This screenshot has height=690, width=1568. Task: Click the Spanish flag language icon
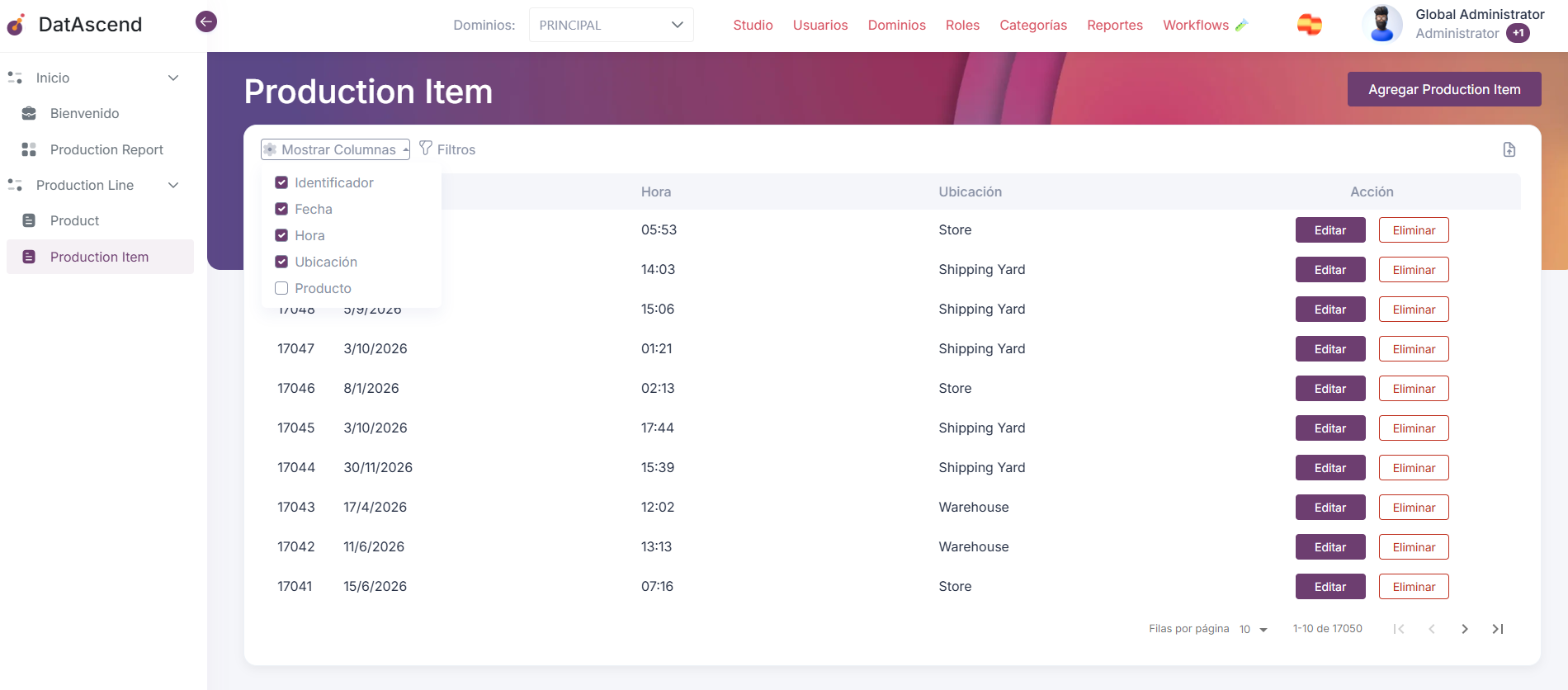click(x=1309, y=25)
